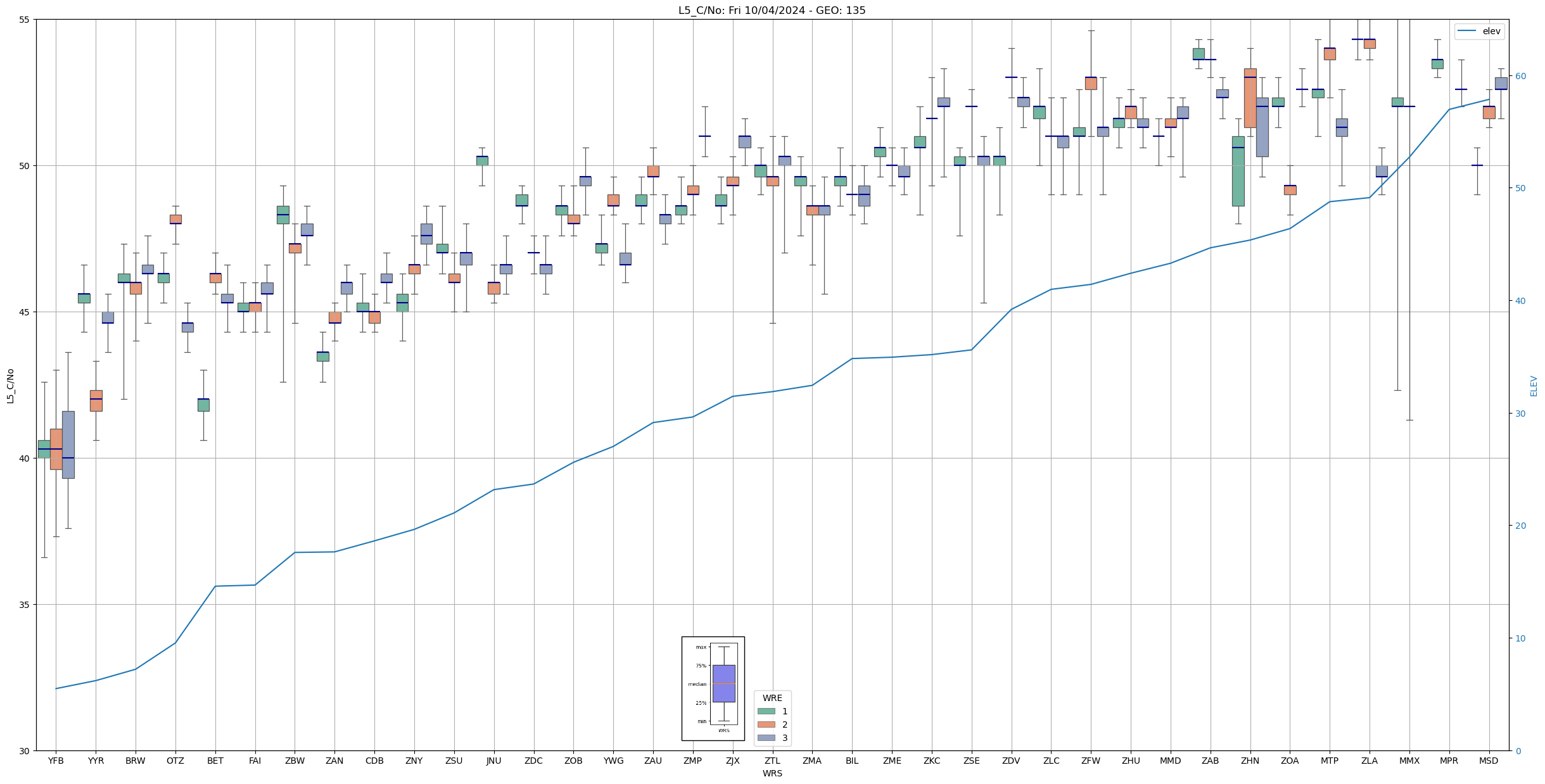Click the ZMA x-axis label
1545x784 pixels.
click(812, 761)
